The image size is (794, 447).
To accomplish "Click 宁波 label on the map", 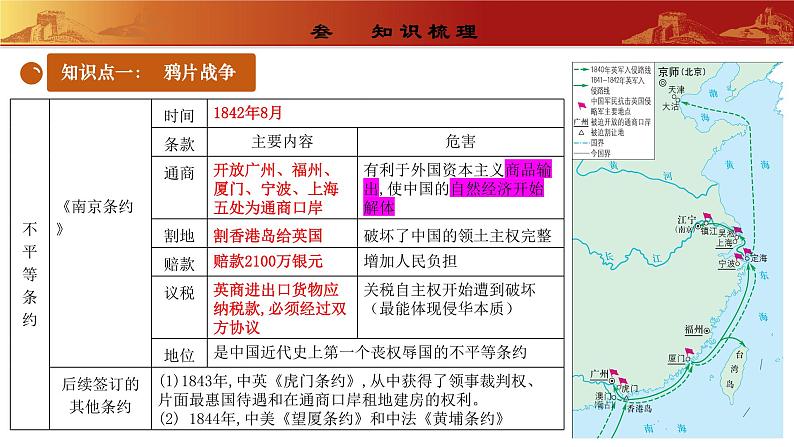I will coord(726,264).
